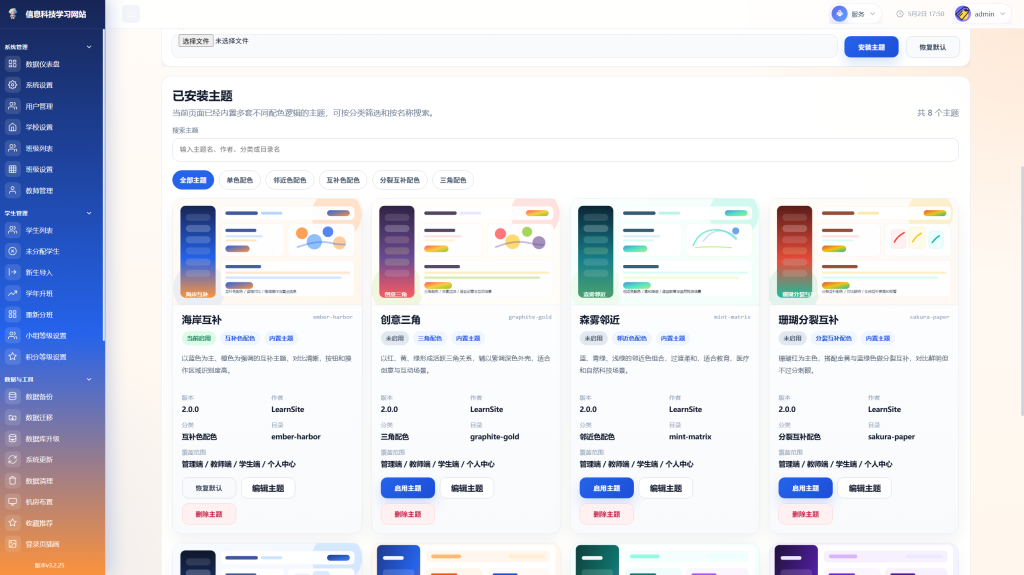
Task: Open 数据清理 trash icon
Action: 12,480
